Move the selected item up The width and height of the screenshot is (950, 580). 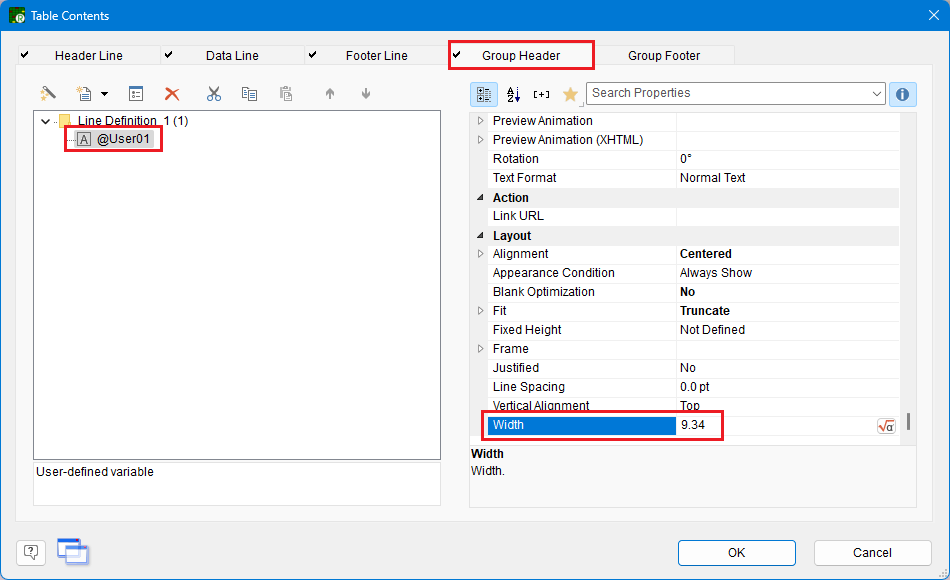point(330,93)
